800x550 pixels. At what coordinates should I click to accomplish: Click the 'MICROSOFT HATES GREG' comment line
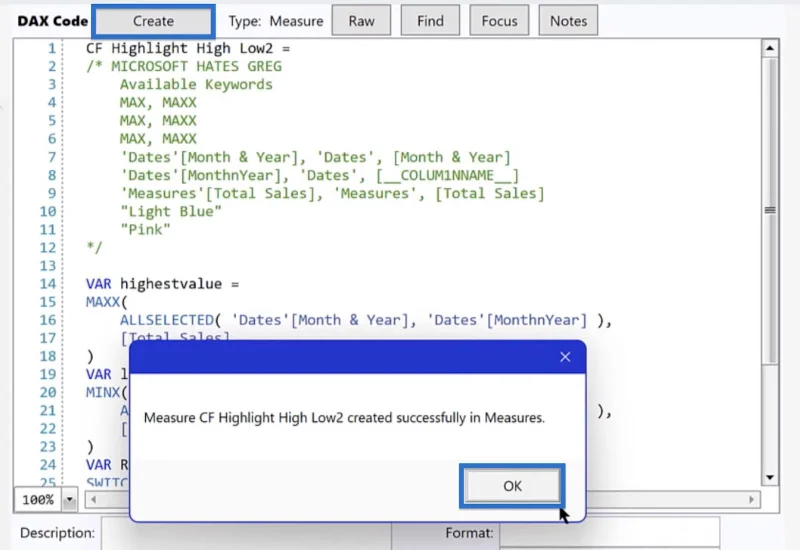click(184, 66)
